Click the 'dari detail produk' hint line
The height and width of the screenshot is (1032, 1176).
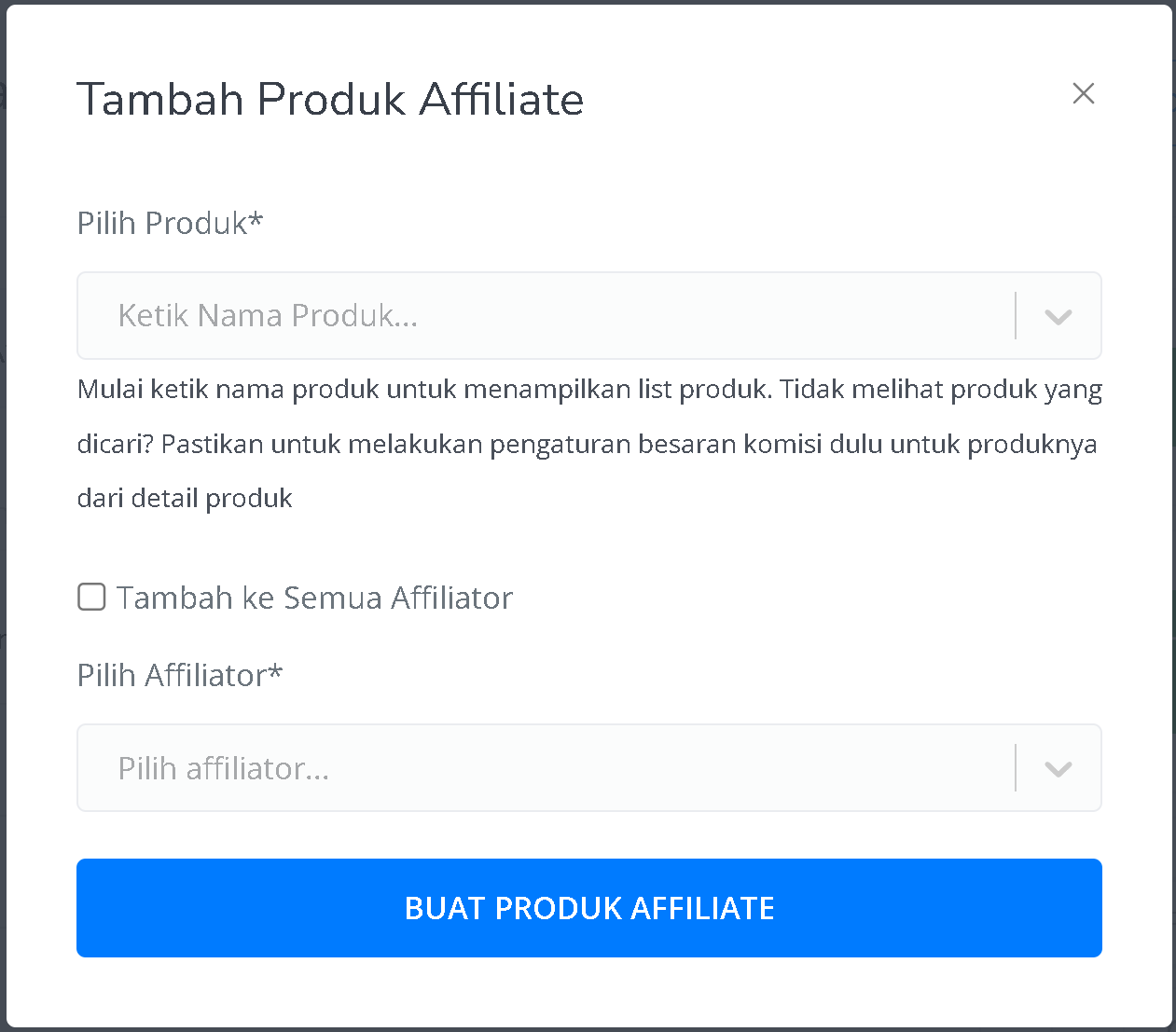(x=185, y=499)
